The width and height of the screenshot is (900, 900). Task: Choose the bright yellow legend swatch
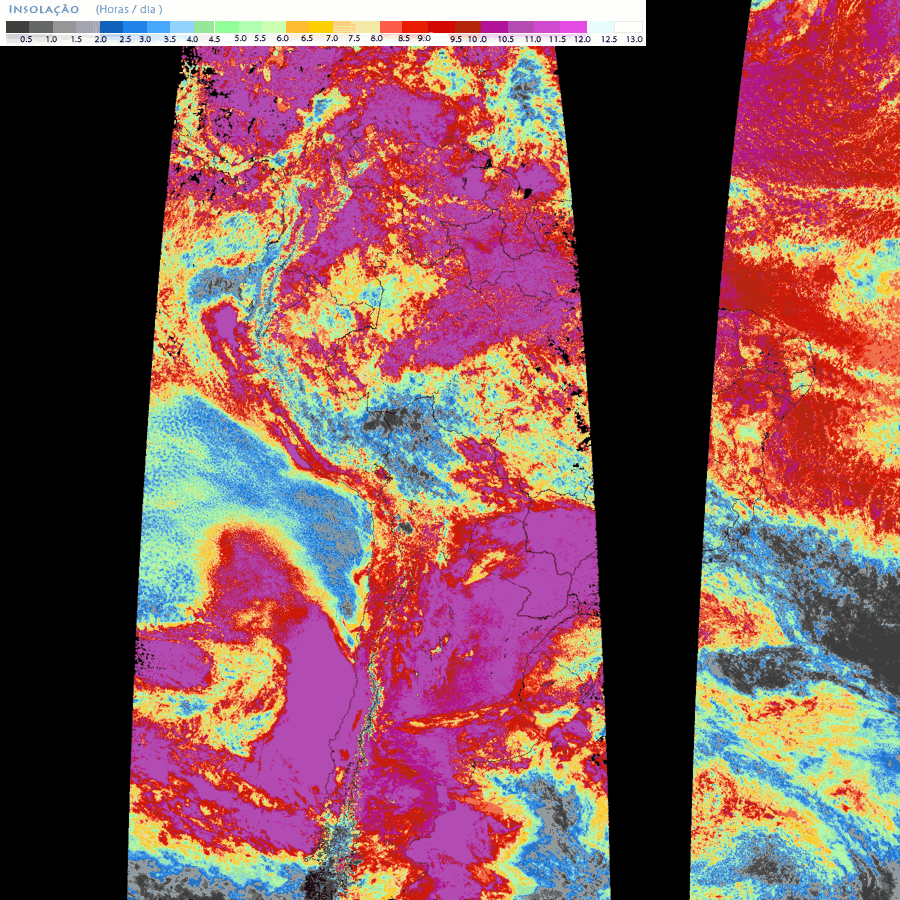(321, 27)
